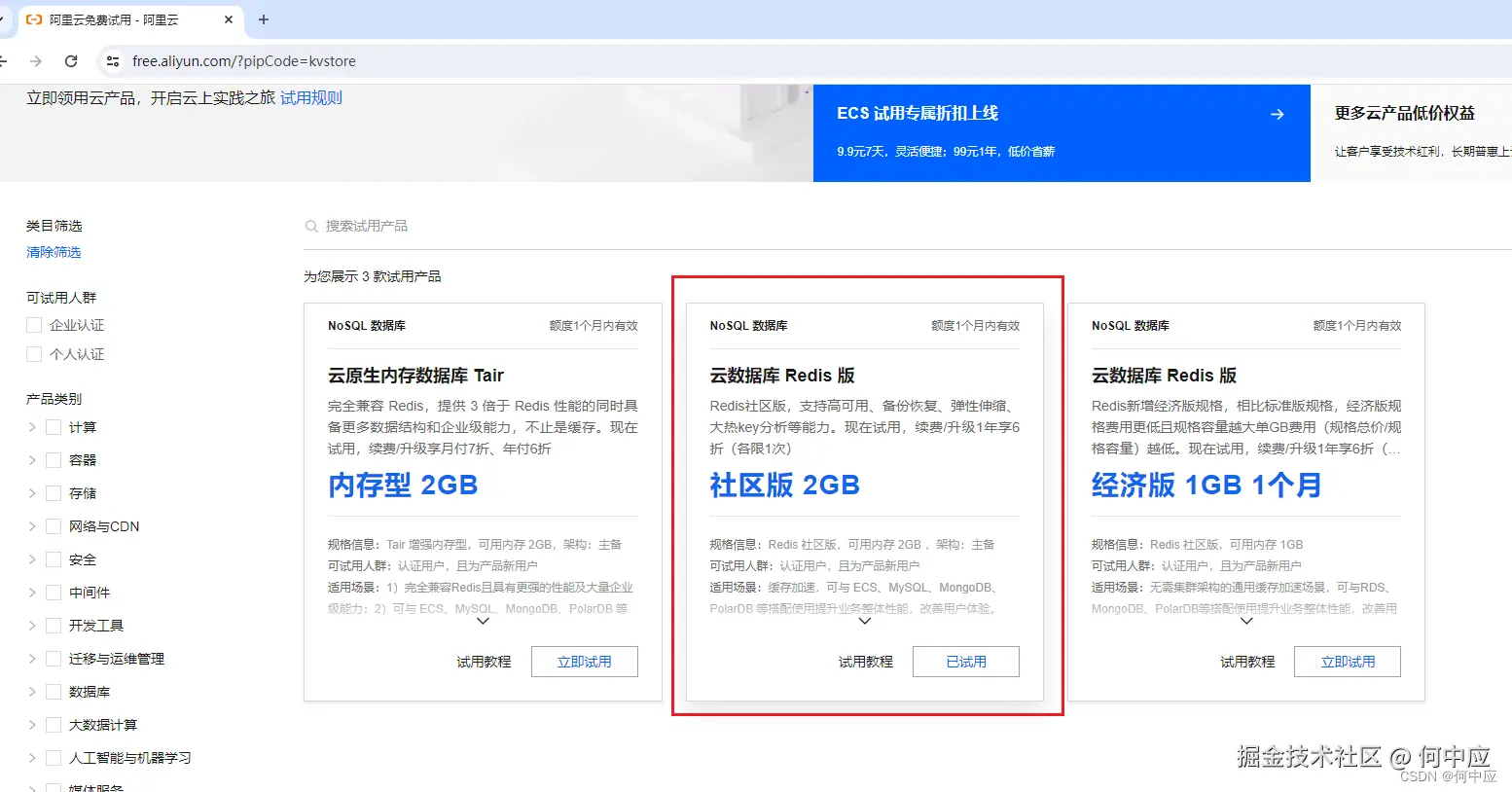Screen dimensions: 1512x792
Task: Click 立即试用 on the 经济版 1GB card
Action: [1347, 661]
